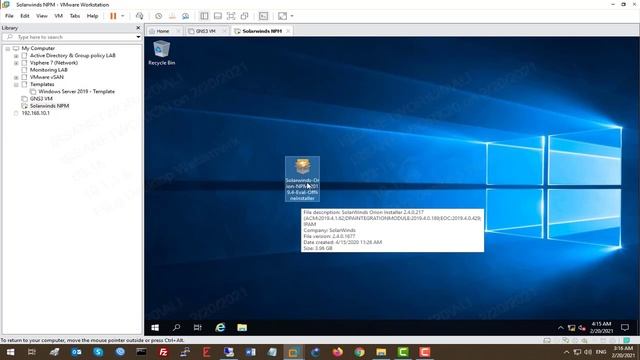This screenshot has width=640, height=360.
Task: Open search on the guest taskbar
Action: click(176, 327)
